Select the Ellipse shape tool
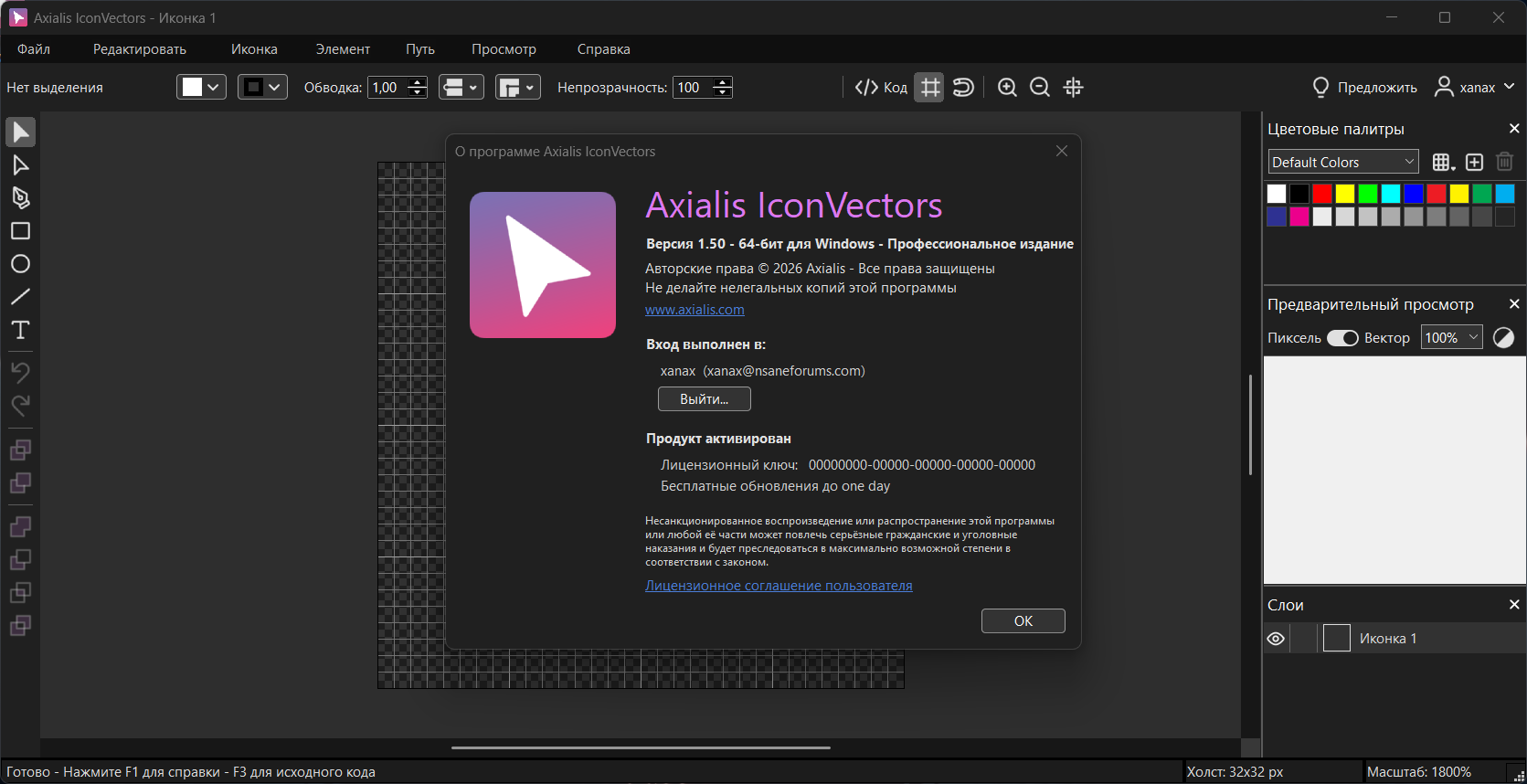This screenshot has height=784, width=1527. (20, 264)
